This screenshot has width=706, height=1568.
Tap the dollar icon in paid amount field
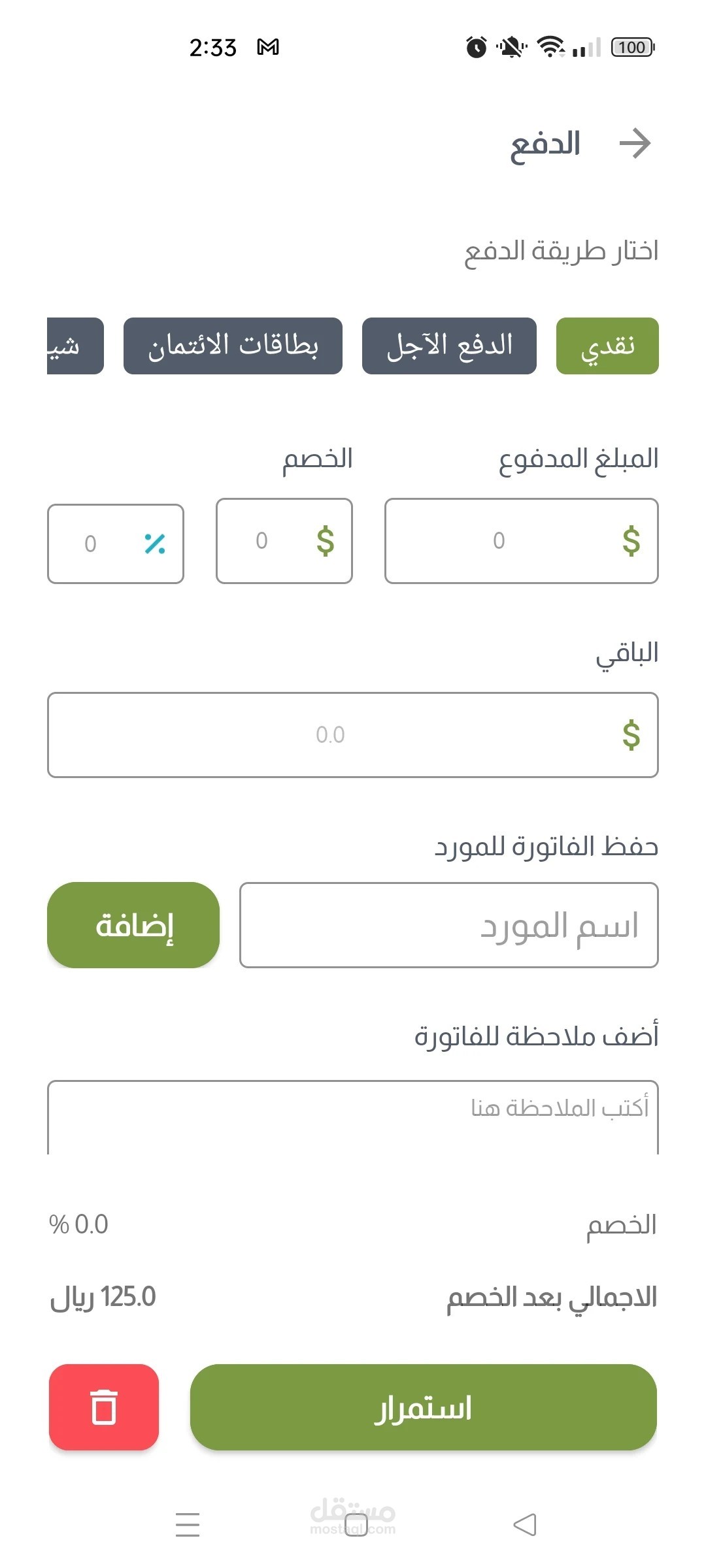pyautogui.click(x=631, y=541)
